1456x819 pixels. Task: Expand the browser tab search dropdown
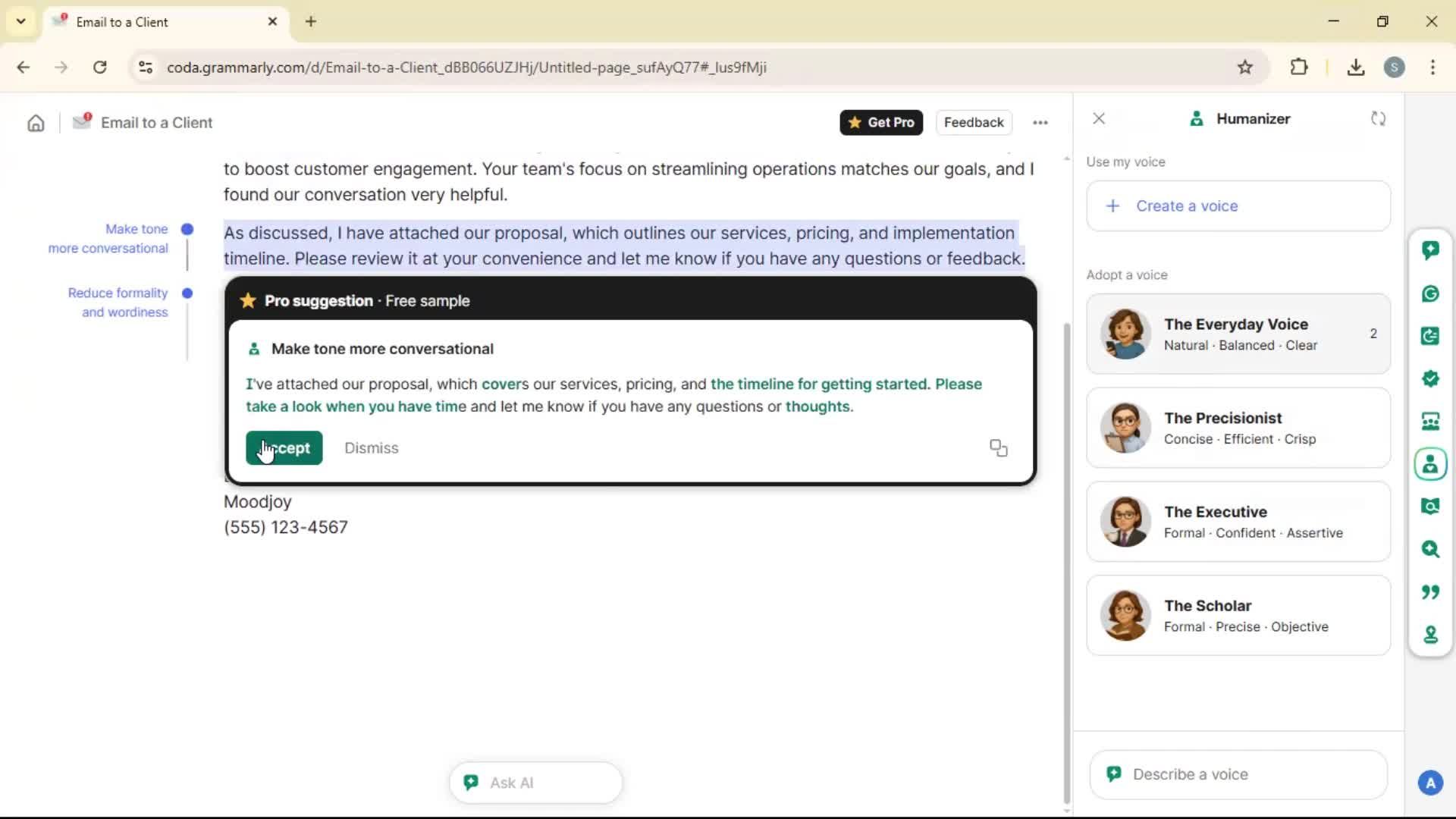tap(20, 21)
